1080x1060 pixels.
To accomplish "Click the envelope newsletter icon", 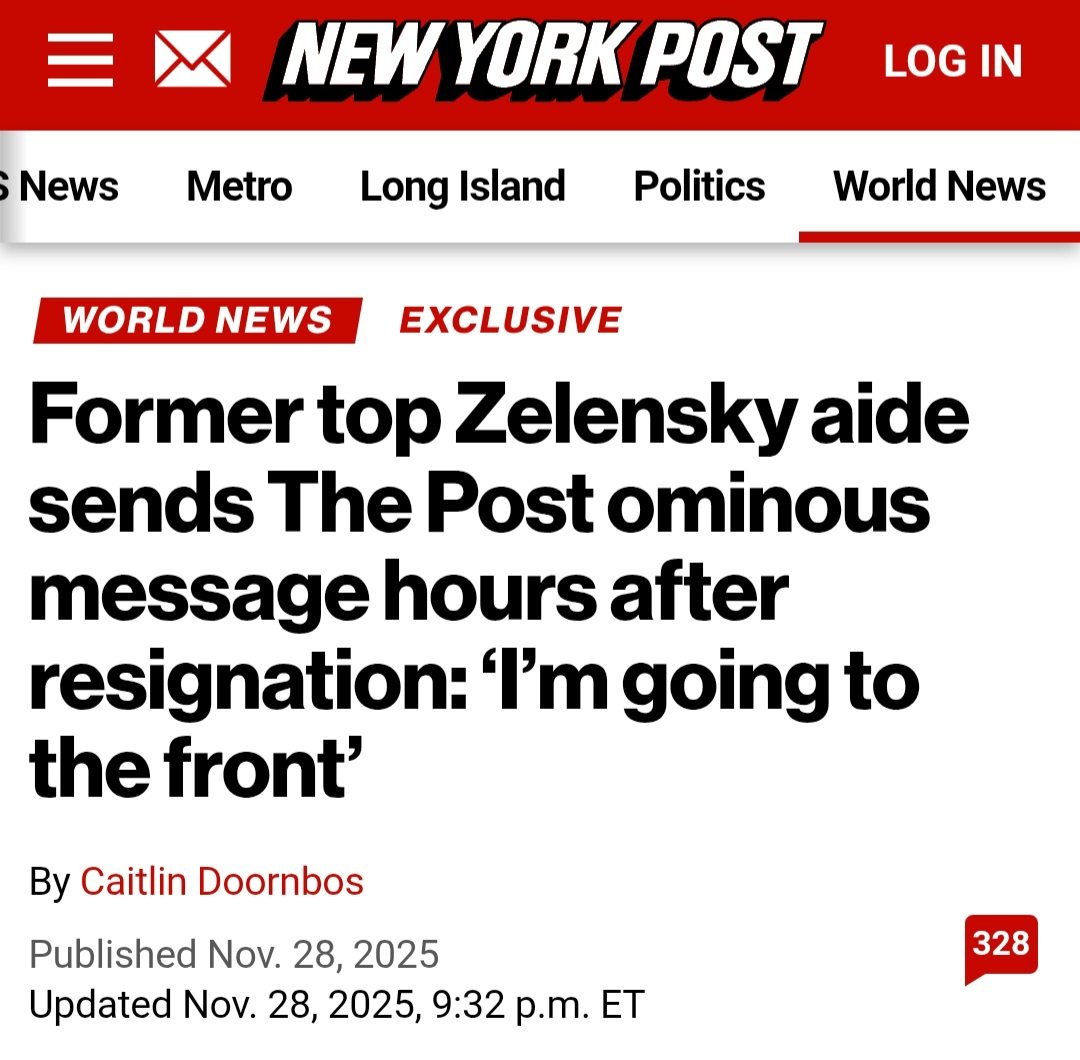I will (x=193, y=60).
